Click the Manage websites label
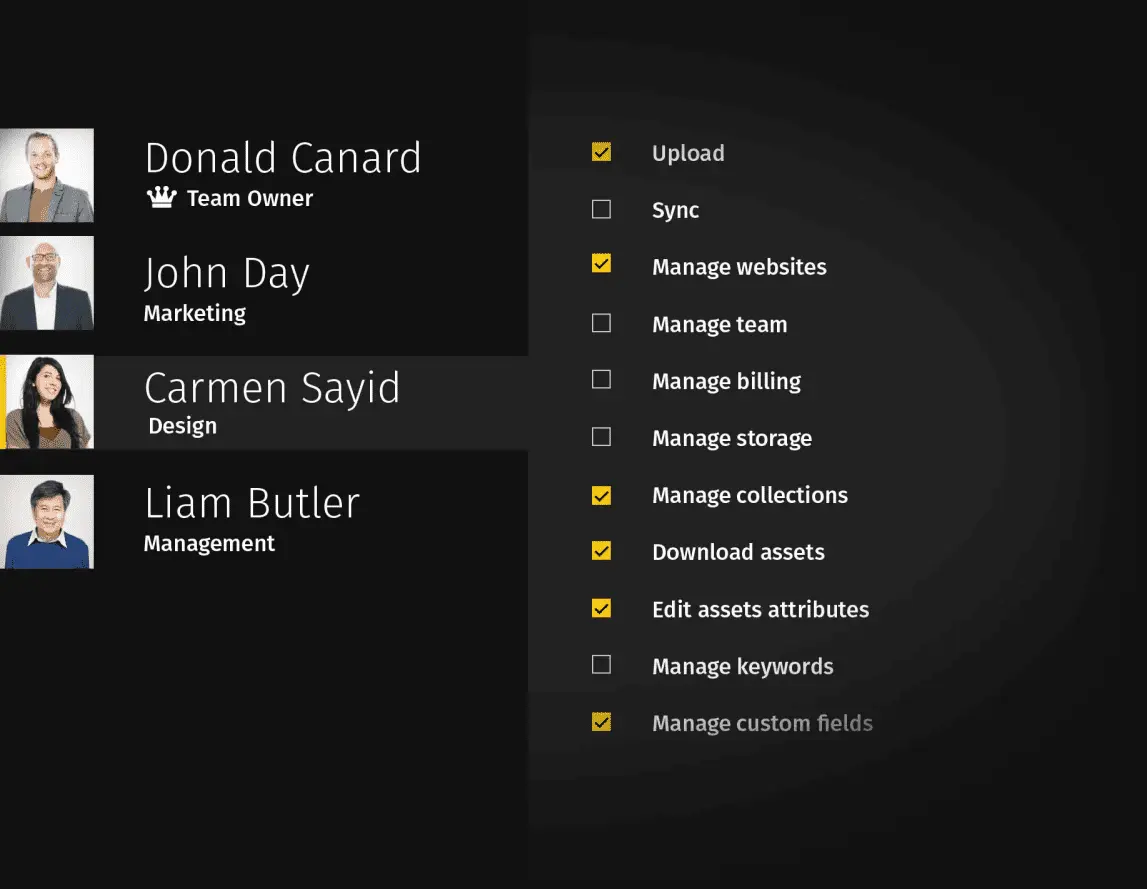1147x889 pixels. [739, 267]
